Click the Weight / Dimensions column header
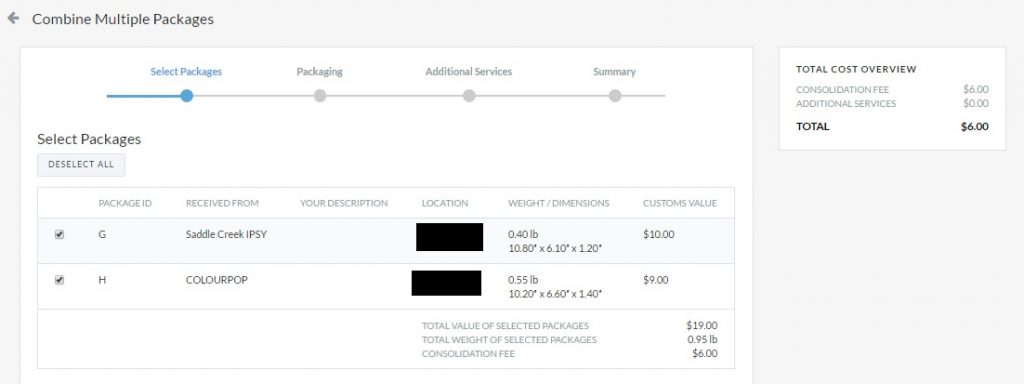 (x=558, y=203)
